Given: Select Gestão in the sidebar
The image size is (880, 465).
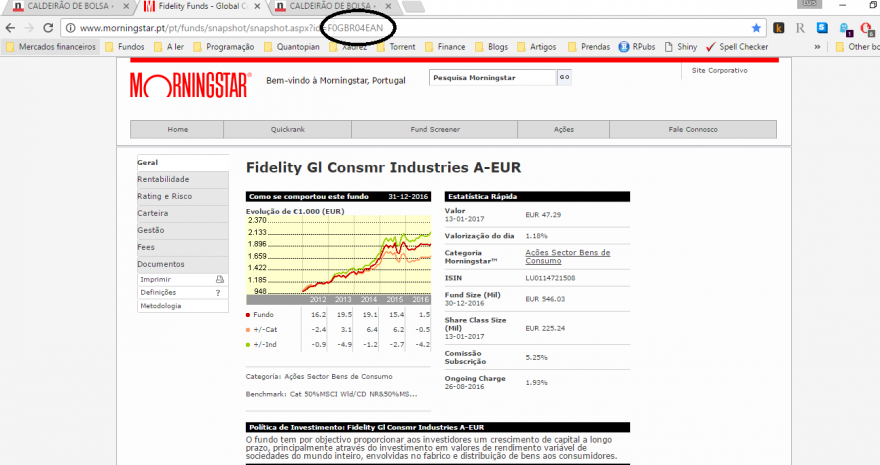Looking at the screenshot, I should pos(182,230).
